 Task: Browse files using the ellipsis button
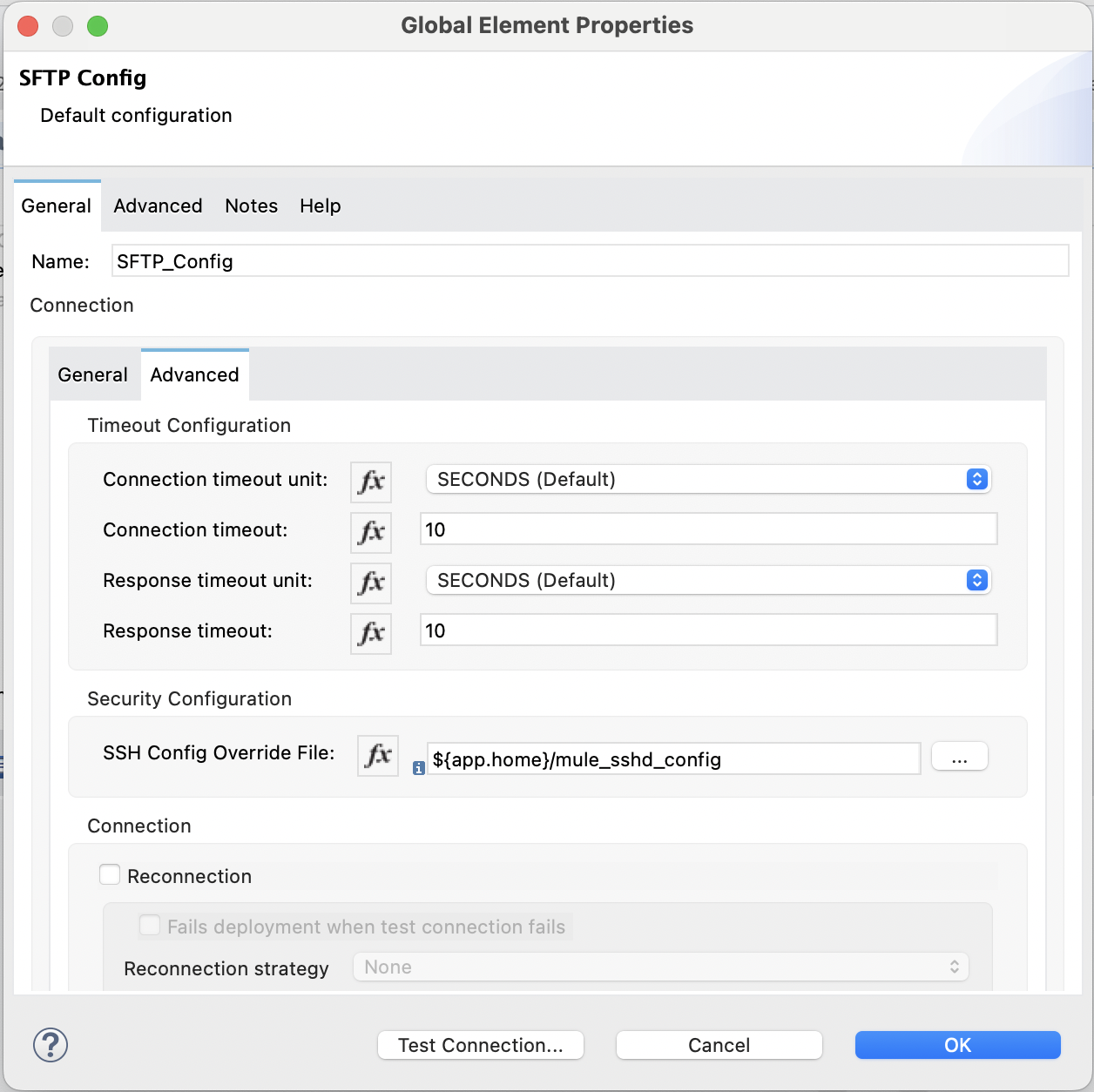coord(959,756)
